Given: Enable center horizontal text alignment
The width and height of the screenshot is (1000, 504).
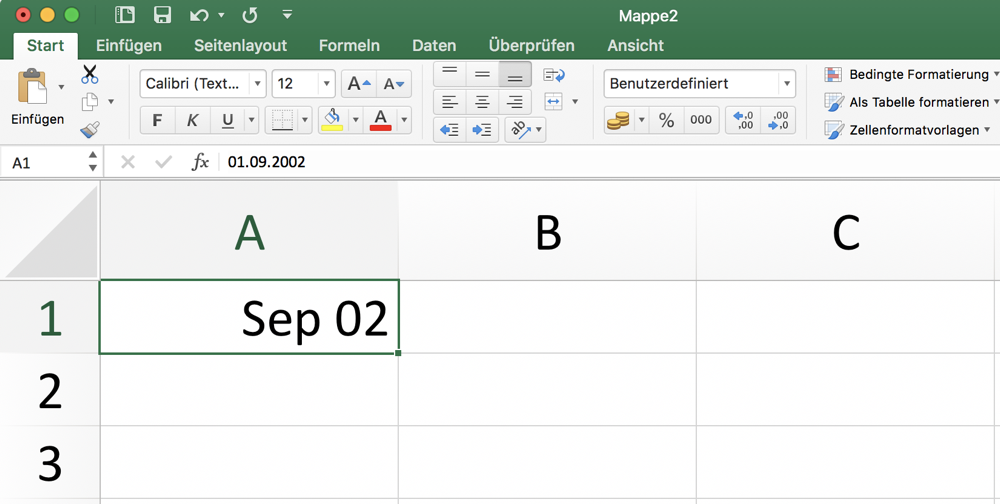Looking at the screenshot, I should pyautogui.click(x=482, y=102).
